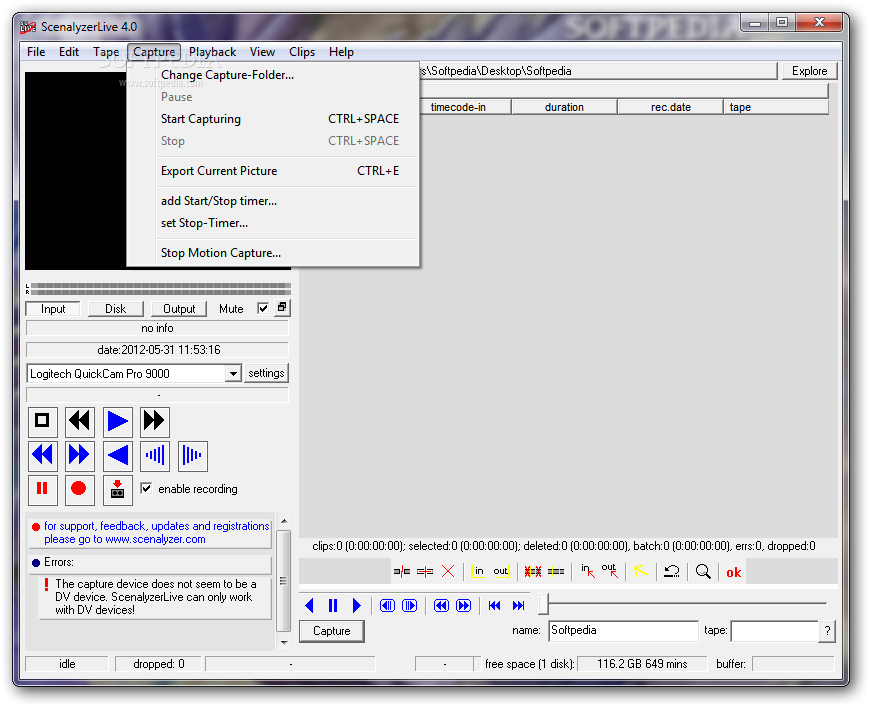This screenshot has height=707, width=870.
Task: Open the Playback menu
Action: (213, 52)
